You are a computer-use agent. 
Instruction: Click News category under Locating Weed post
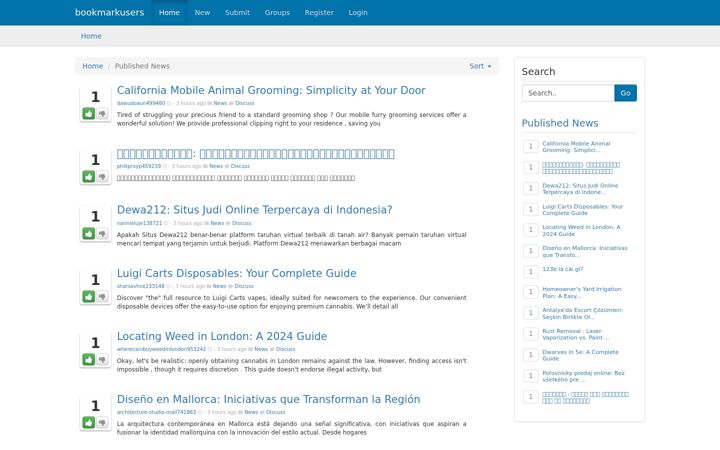261,349
